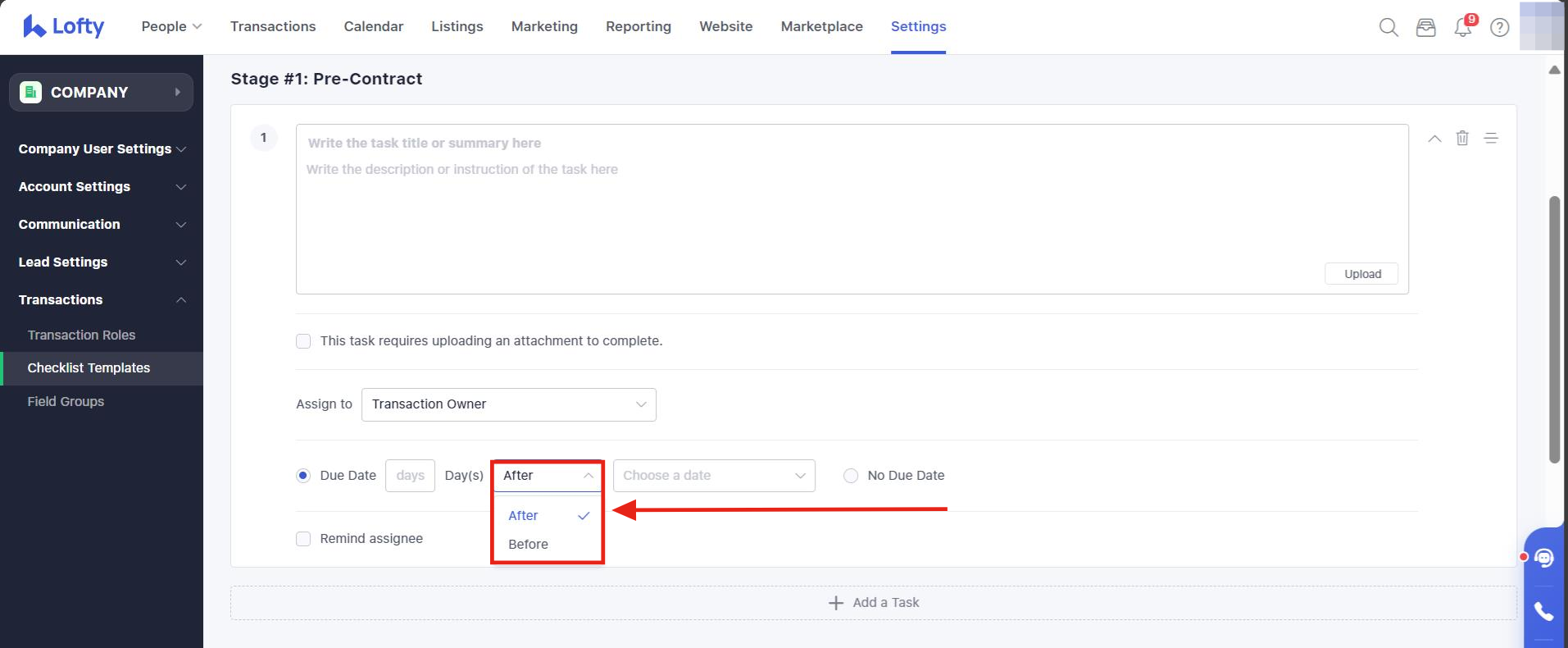This screenshot has height=648, width=1568.
Task: Open the Choose a date dropdown
Action: pyautogui.click(x=713, y=476)
